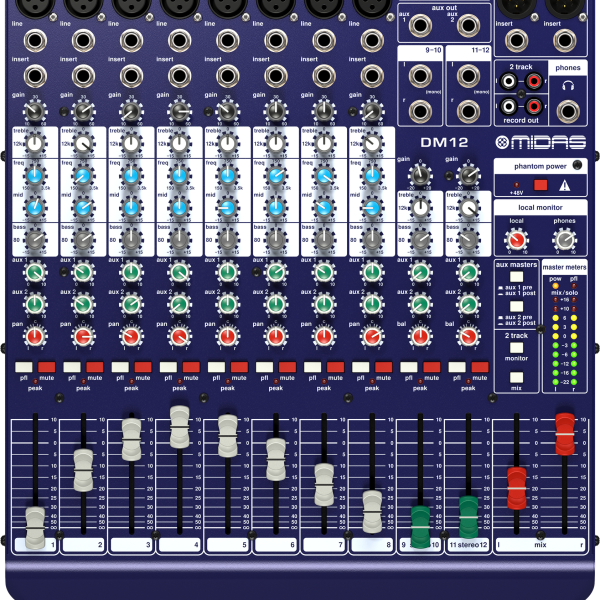Click the channel 1 fader cap
Viewport: 600px width, 600px height.
point(35,527)
